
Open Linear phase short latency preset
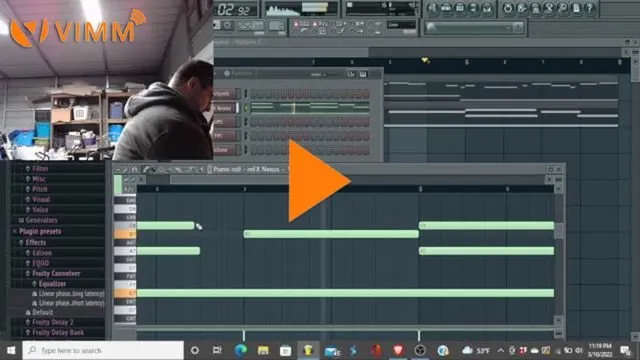pos(68,303)
